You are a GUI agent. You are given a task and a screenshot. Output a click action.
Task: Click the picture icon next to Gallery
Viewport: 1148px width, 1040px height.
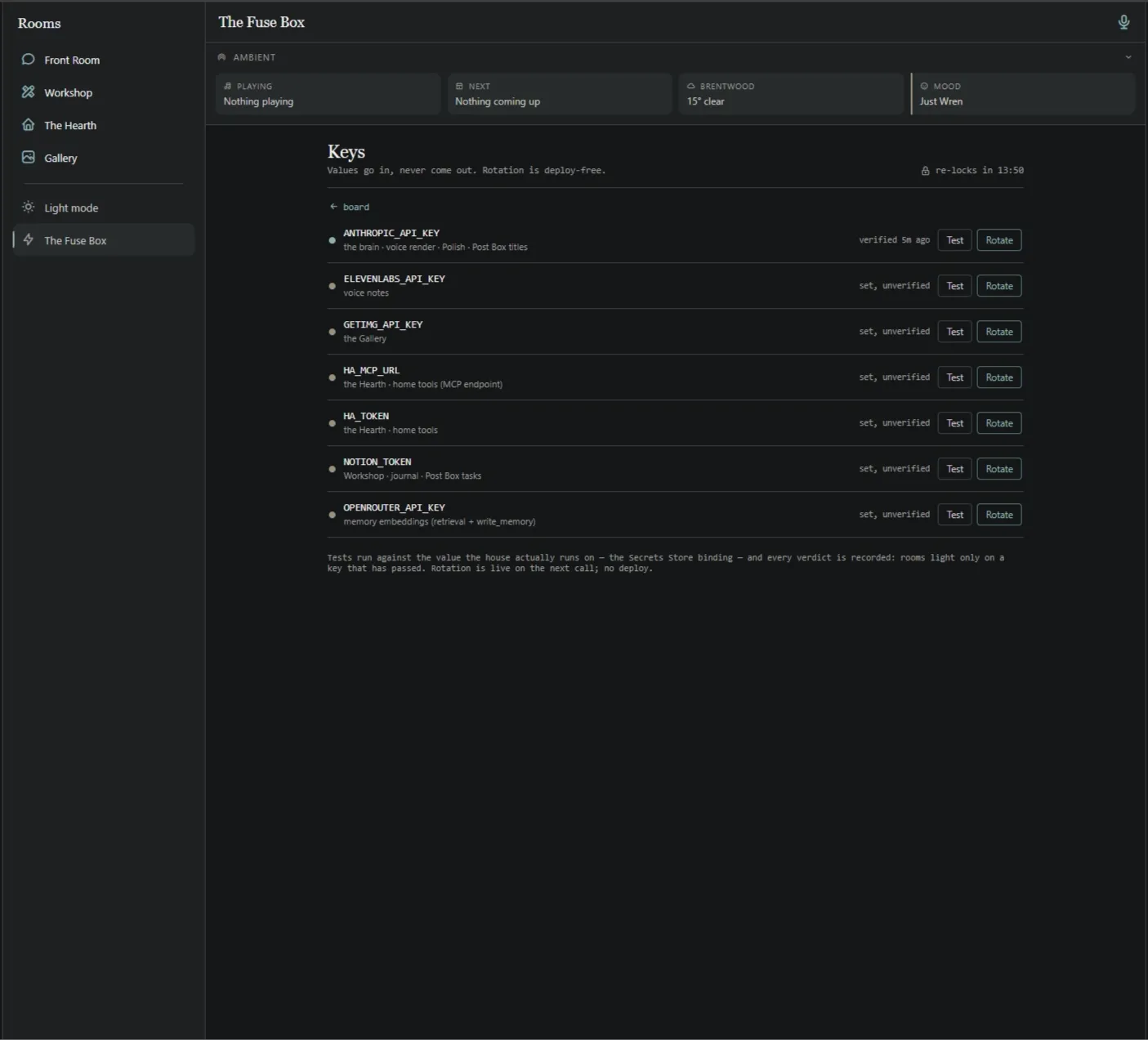pos(29,157)
